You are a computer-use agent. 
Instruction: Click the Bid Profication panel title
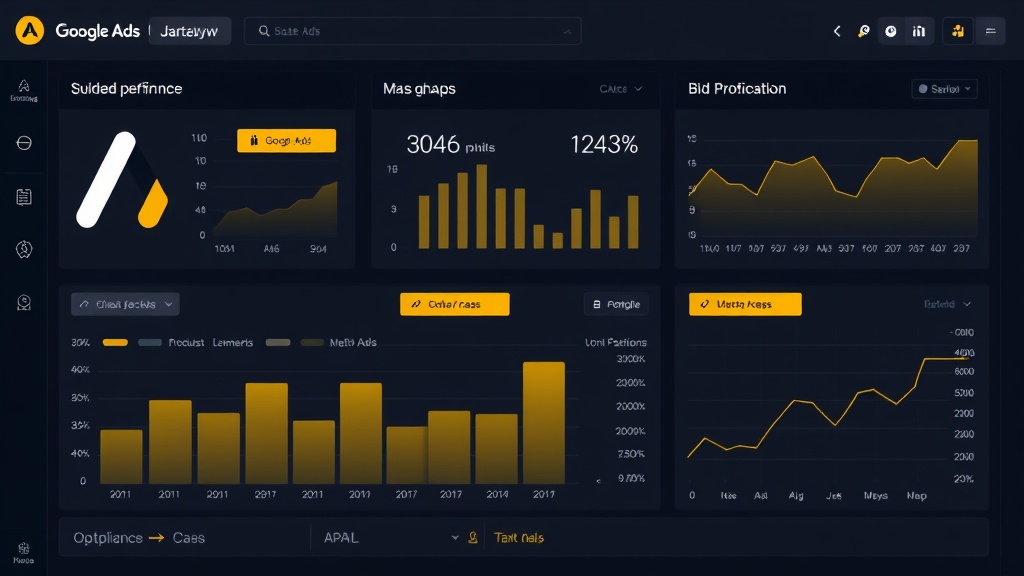pos(737,89)
